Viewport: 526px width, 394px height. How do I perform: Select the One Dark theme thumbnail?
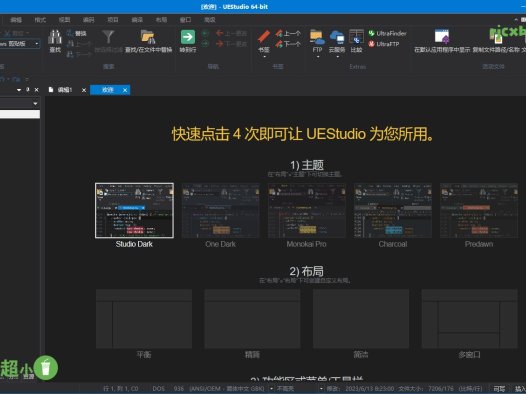tap(220, 211)
